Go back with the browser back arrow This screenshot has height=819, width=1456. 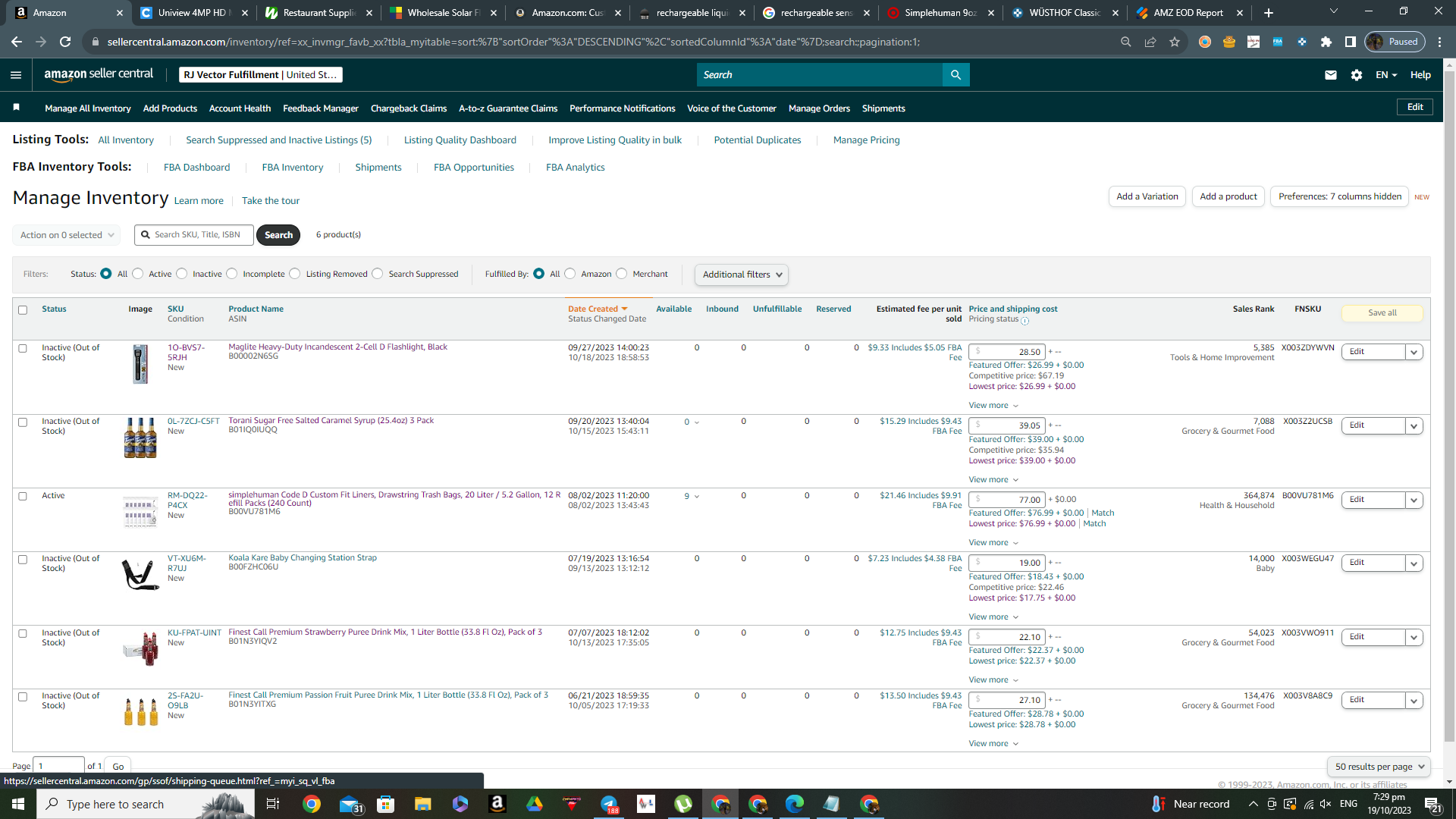point(17,42)
